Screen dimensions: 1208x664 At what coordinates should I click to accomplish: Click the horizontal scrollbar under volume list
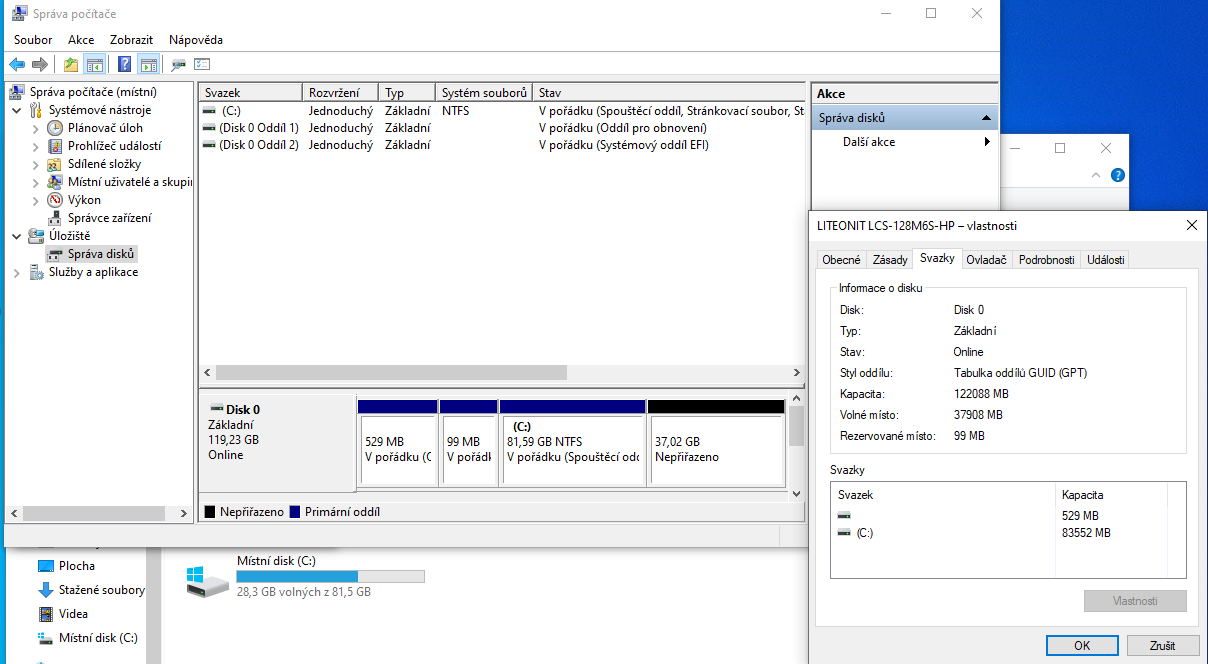[x=391, y=373]
